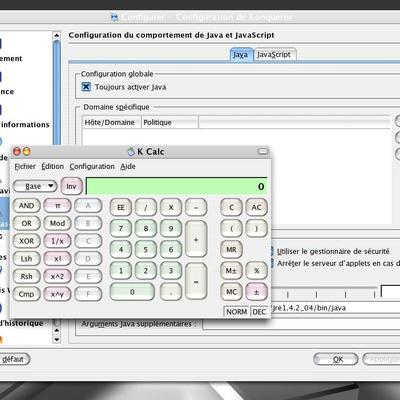
Task: Click the sidebar scroll down arrow at bottom
Action: pos(57,340)
